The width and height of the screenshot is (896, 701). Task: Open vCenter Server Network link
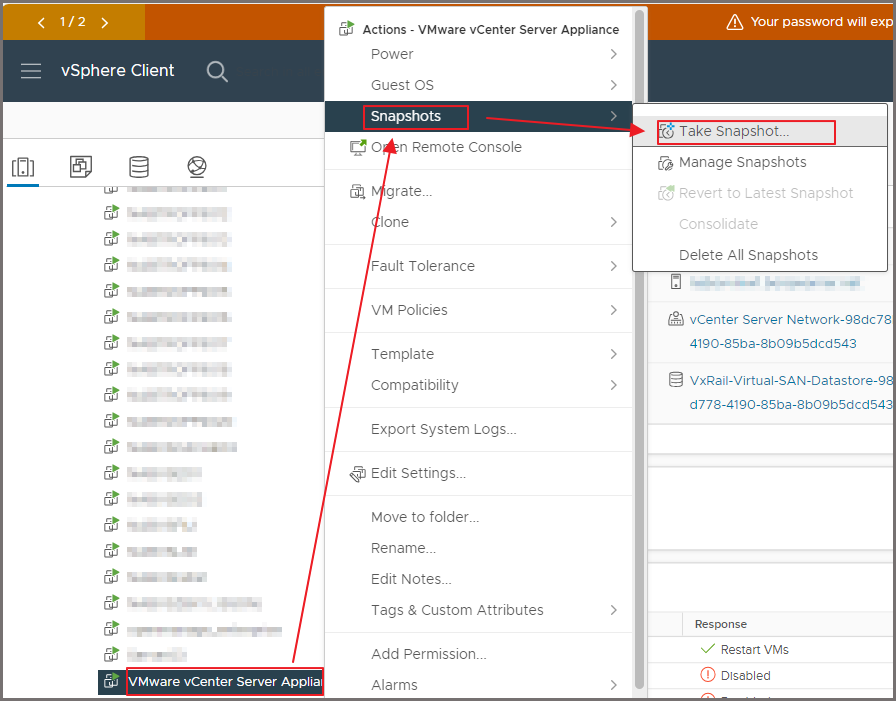tap(790, 331)
